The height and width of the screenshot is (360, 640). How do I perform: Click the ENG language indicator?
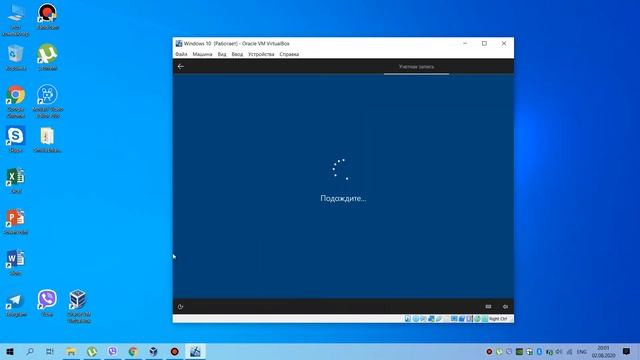click(582, 352)
